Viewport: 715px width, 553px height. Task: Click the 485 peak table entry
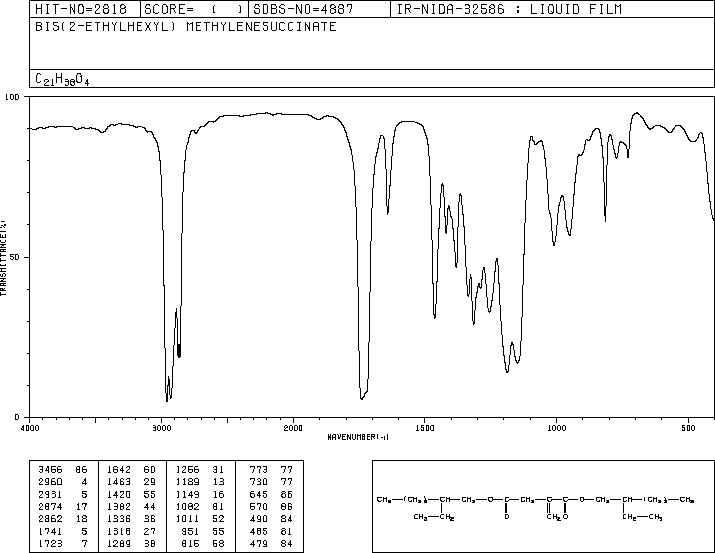tap(271, 531)
